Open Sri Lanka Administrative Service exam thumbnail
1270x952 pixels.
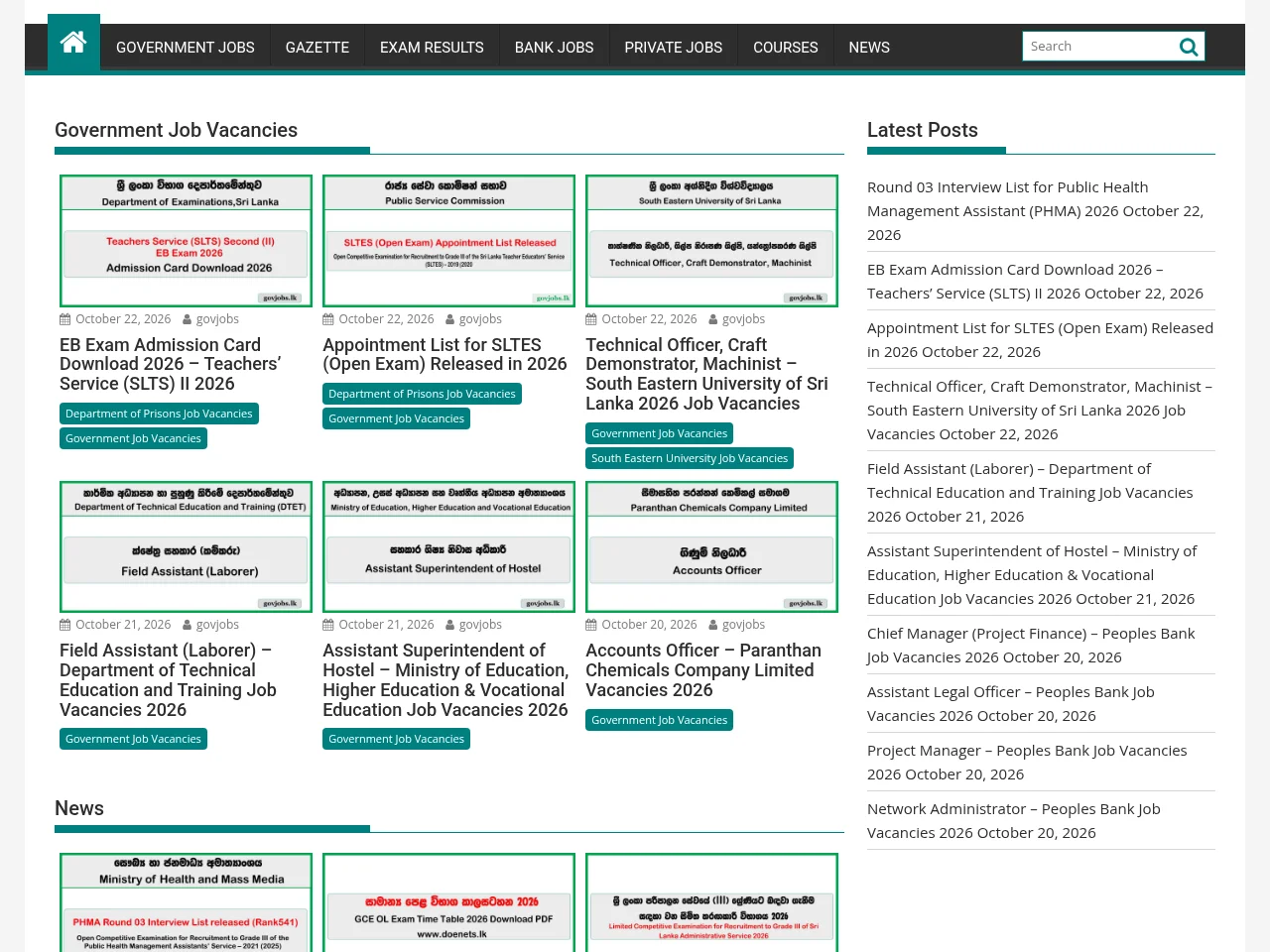(x=711, y=902)
